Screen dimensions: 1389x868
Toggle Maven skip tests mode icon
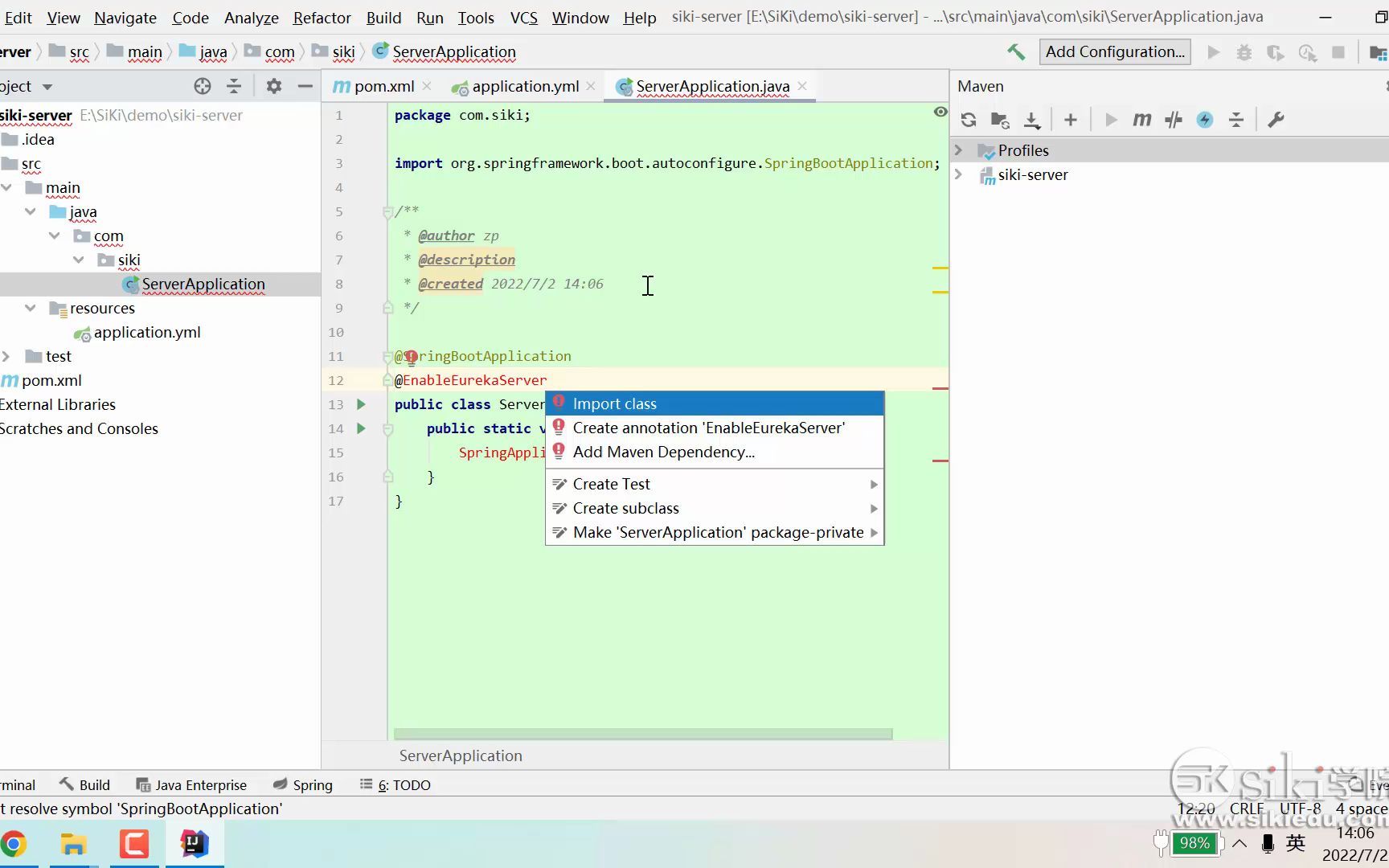tap(1205, 120)
